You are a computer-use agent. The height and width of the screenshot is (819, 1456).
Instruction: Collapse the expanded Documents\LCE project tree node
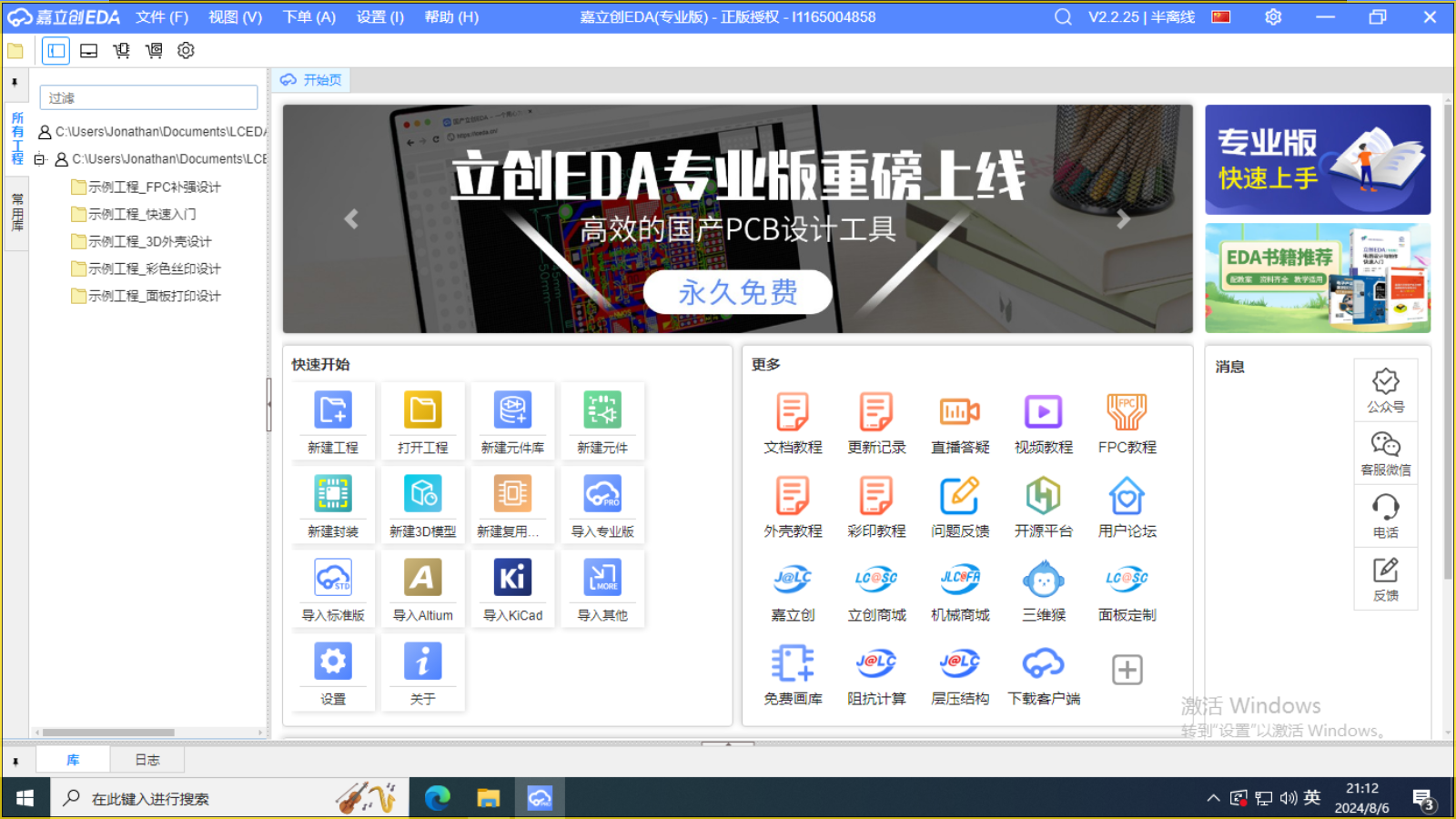(x=39, y=159)
